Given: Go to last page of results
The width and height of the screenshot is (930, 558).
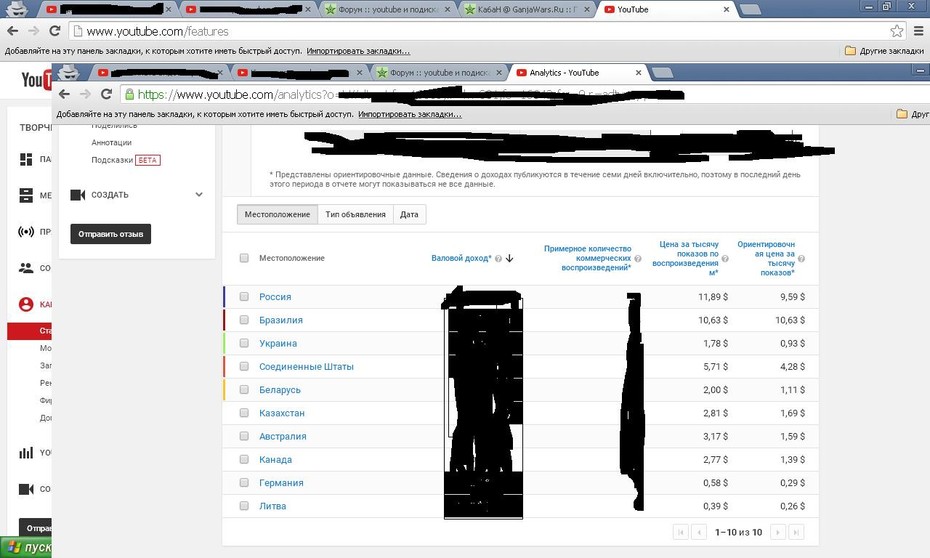Looking at the screenshot, I should pos(796,533).
